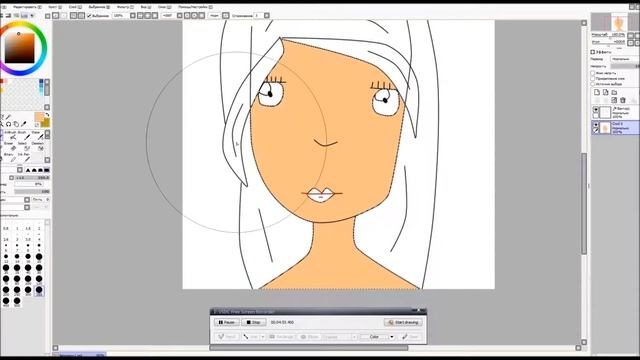Click the brush size slider

(x=32, y=178)
